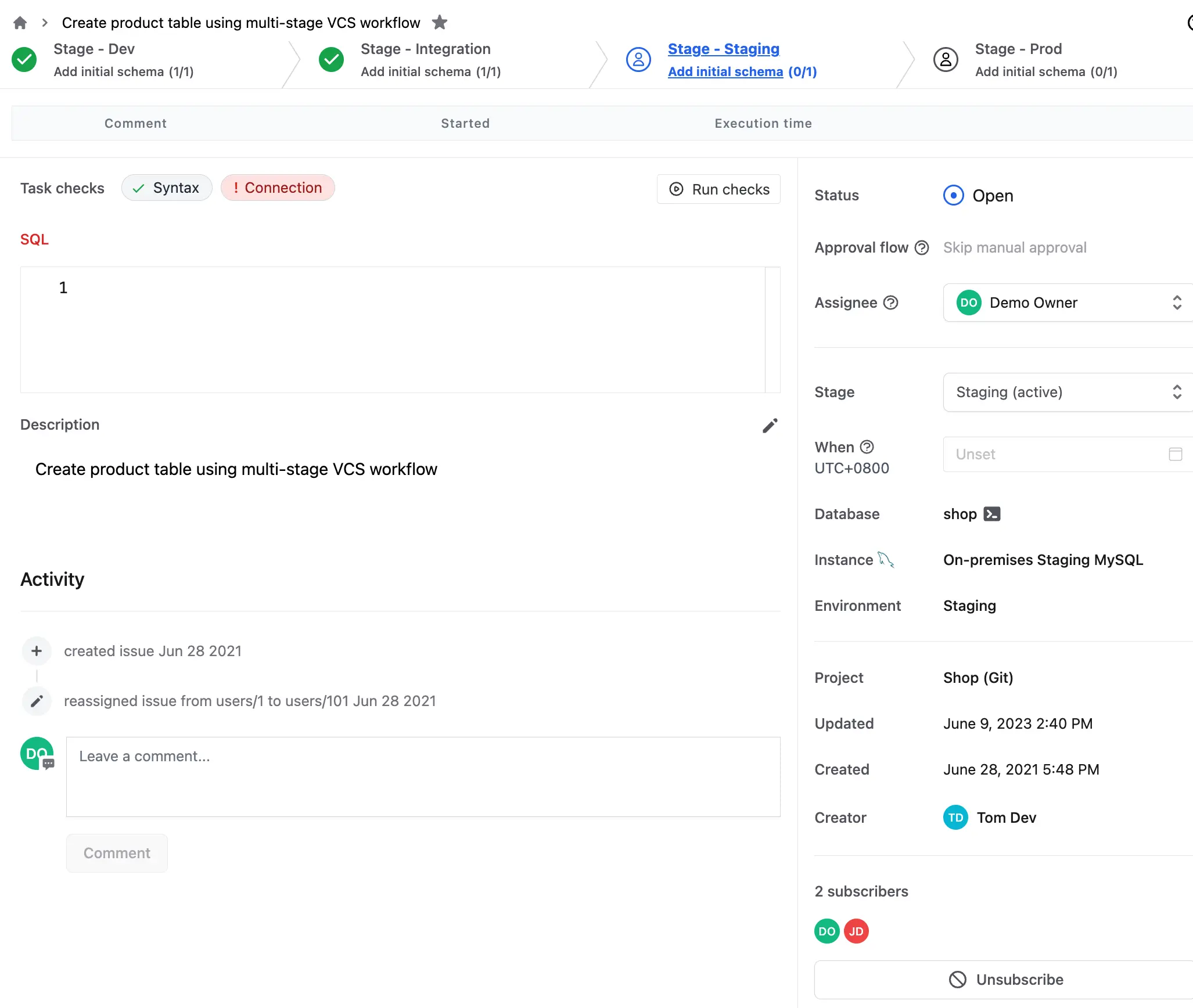The height and width of the screenshot is (1008, 1193).
Task: Edit the description with pencil icon
Action: 770,426
